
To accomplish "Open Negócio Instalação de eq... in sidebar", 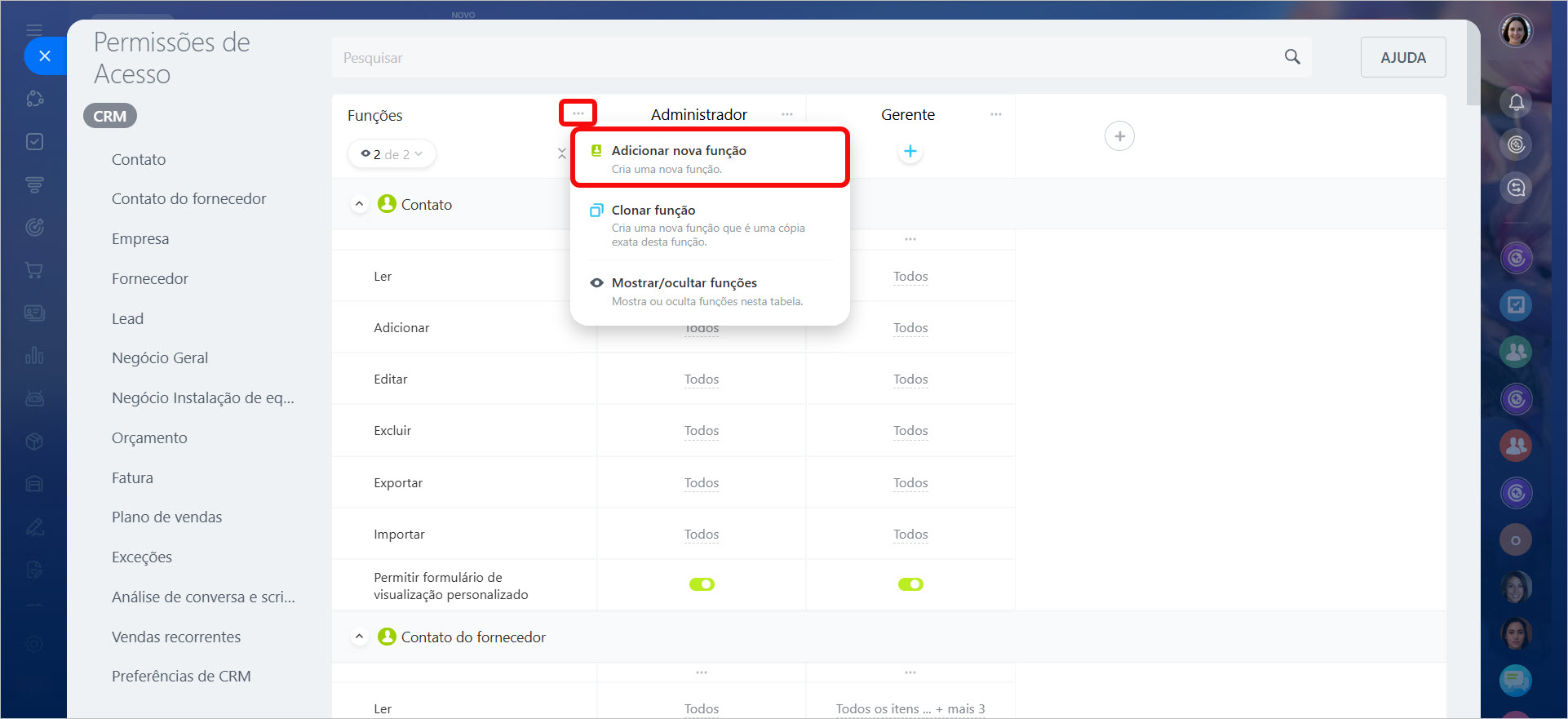I will click(x=203, y=398).
